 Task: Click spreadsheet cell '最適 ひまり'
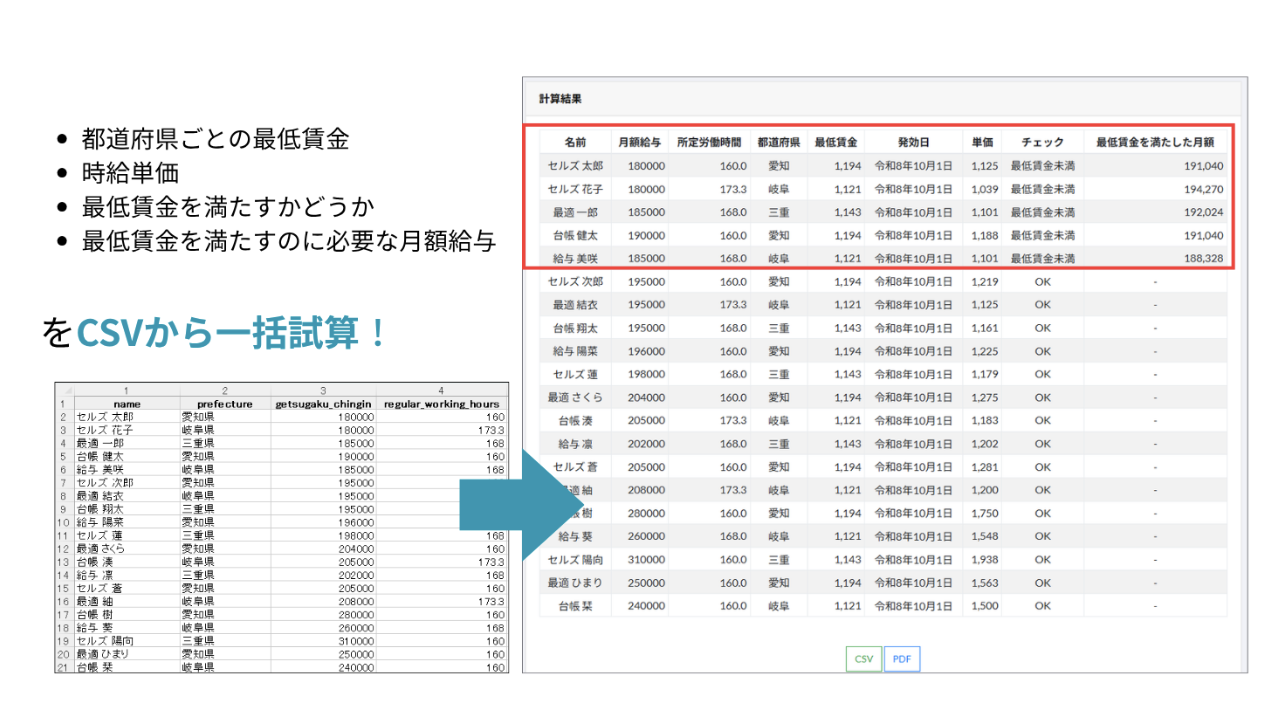pos(127,653)
